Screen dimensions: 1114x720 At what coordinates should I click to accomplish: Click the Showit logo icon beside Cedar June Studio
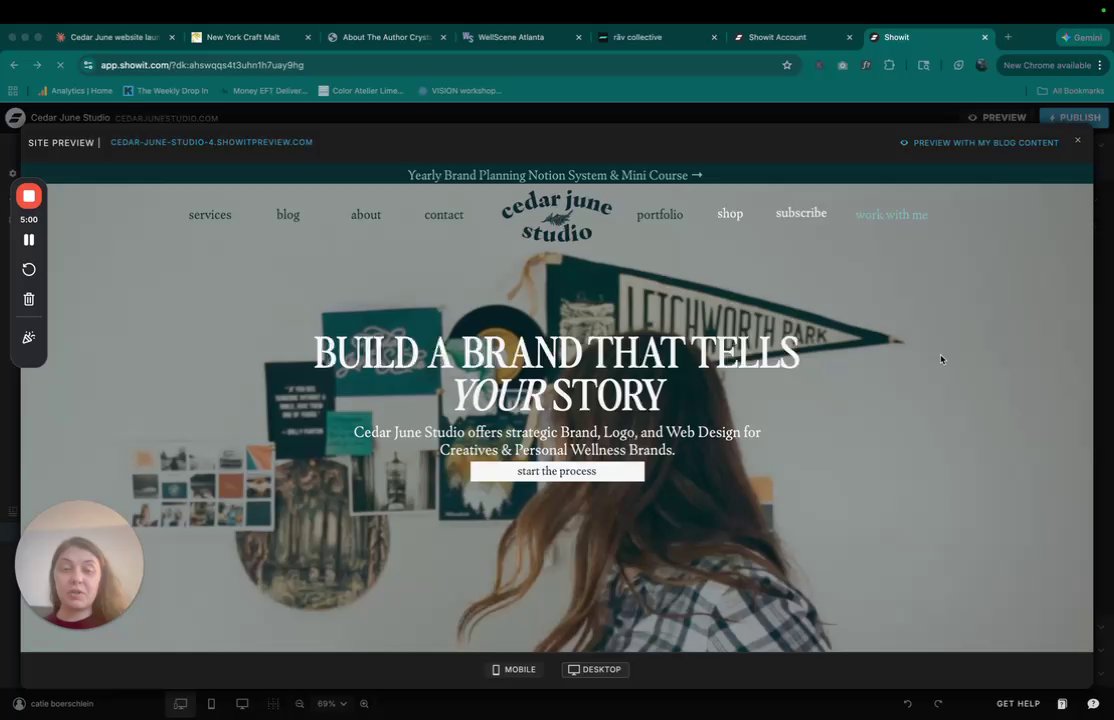15,117
